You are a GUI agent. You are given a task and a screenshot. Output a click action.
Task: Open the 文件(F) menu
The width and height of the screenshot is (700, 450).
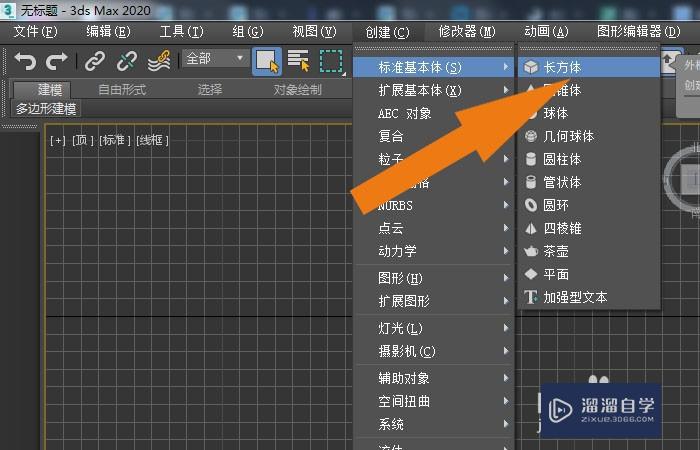[x=36, y=32]
